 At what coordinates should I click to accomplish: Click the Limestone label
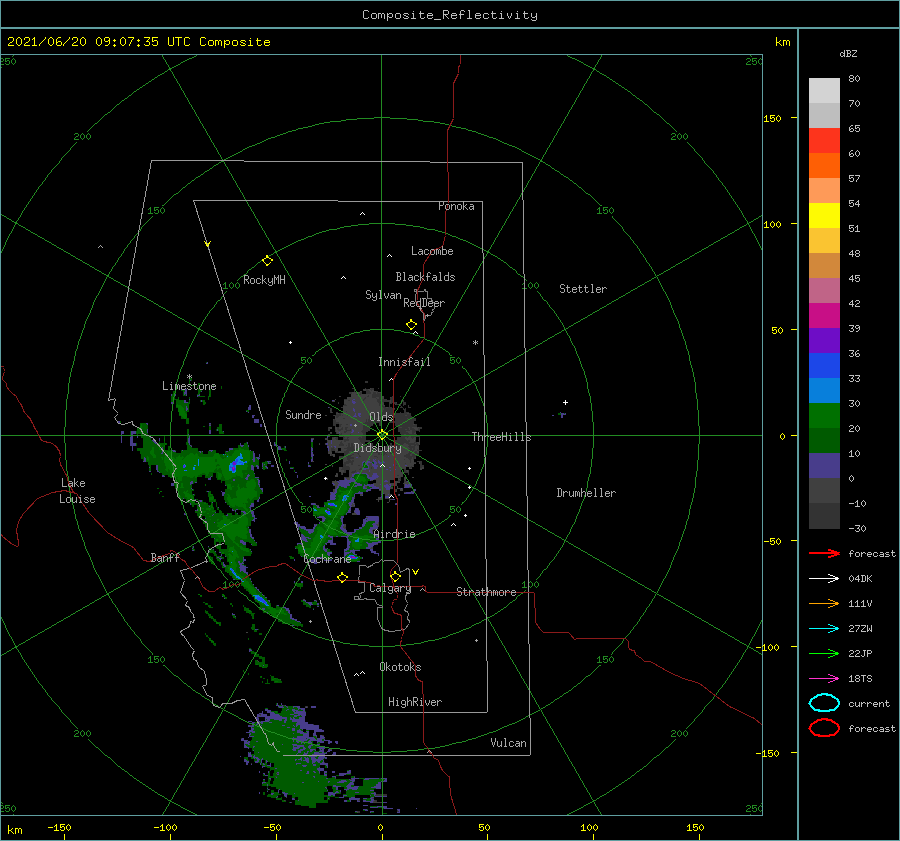click(189, 386)
